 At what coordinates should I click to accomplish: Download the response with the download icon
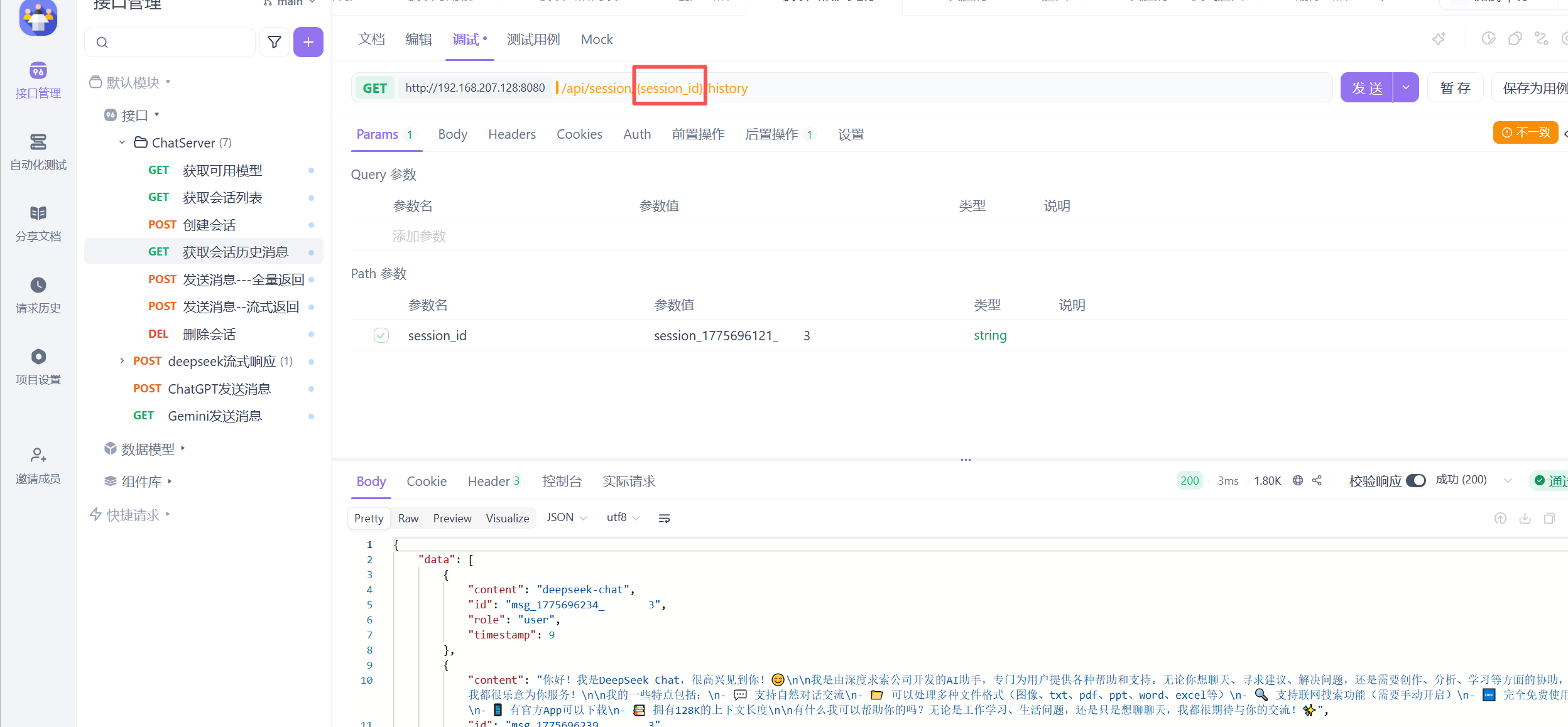pos(1525,518)
